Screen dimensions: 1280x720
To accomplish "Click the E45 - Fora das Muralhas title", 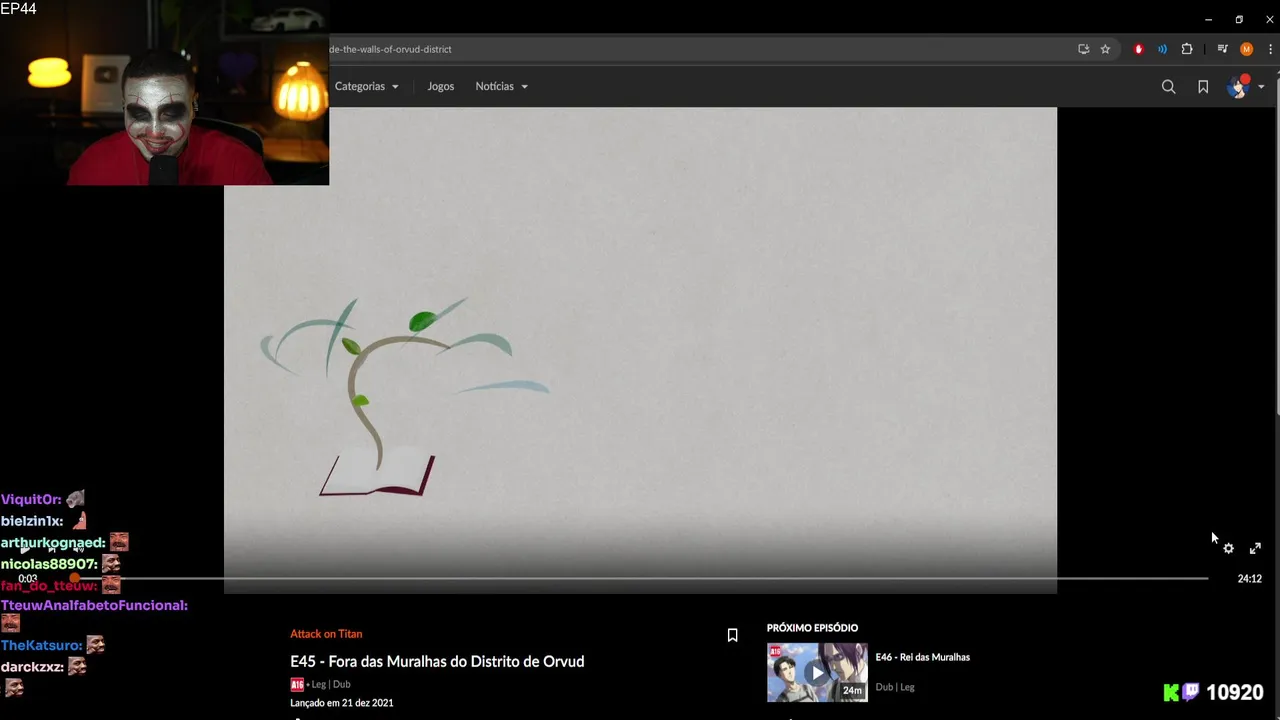I will (x=437, y=661).
